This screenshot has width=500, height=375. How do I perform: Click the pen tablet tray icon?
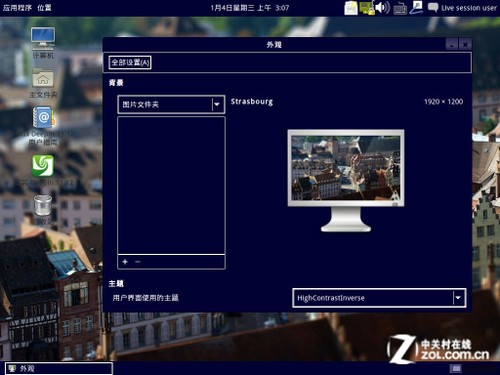point(416,7)
